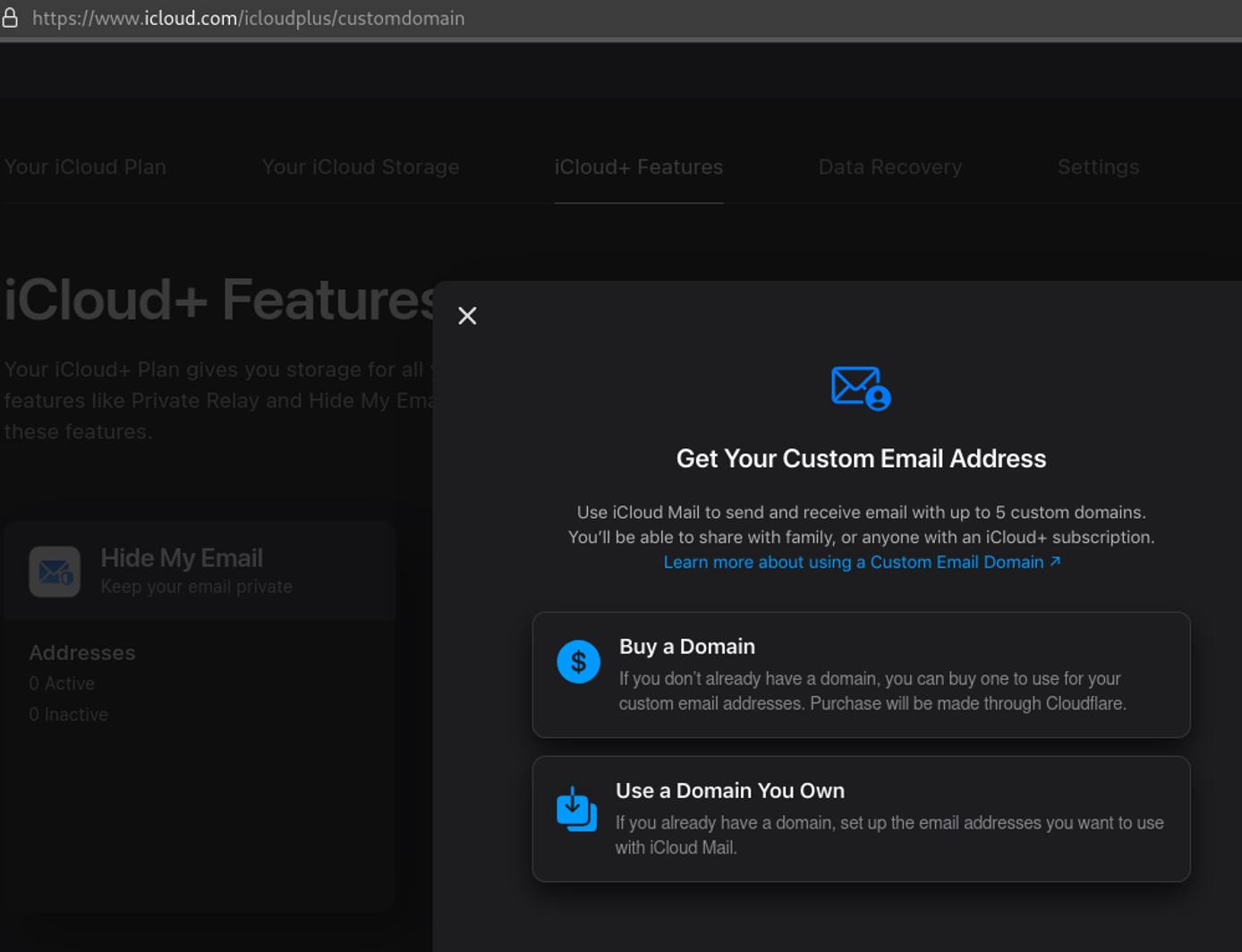Screen dimensions: 1242x952
Task: View Your iCloud Storage
Action: pos(361,166)
